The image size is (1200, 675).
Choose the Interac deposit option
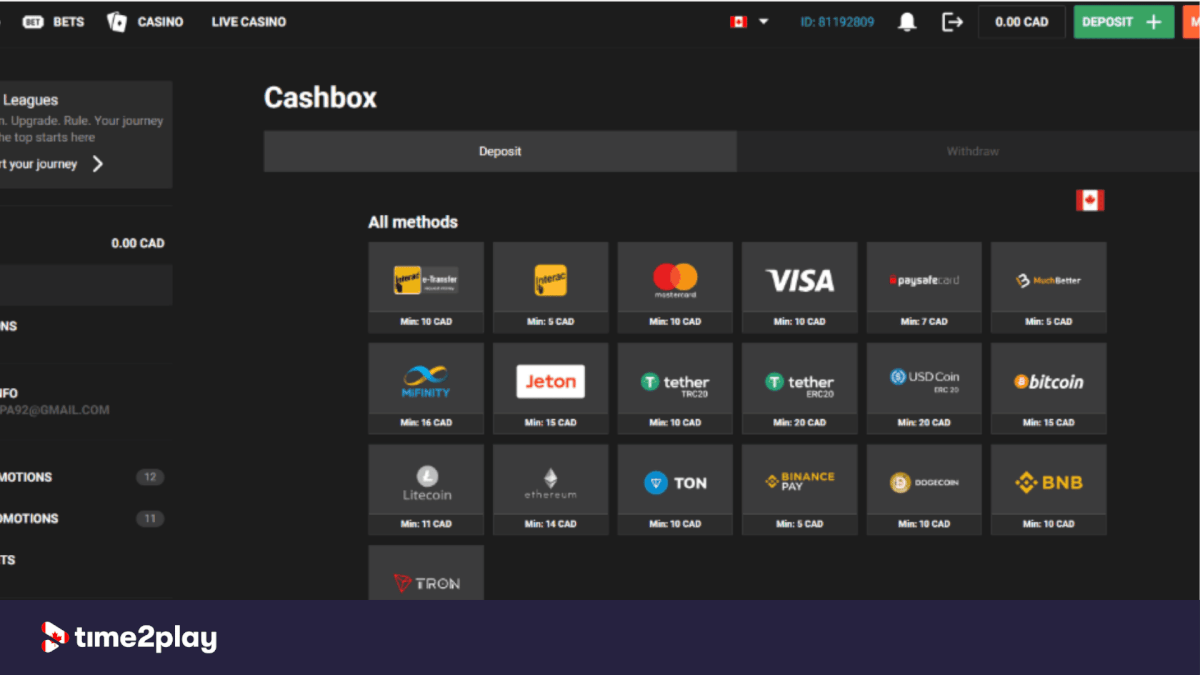coord(551,287)
